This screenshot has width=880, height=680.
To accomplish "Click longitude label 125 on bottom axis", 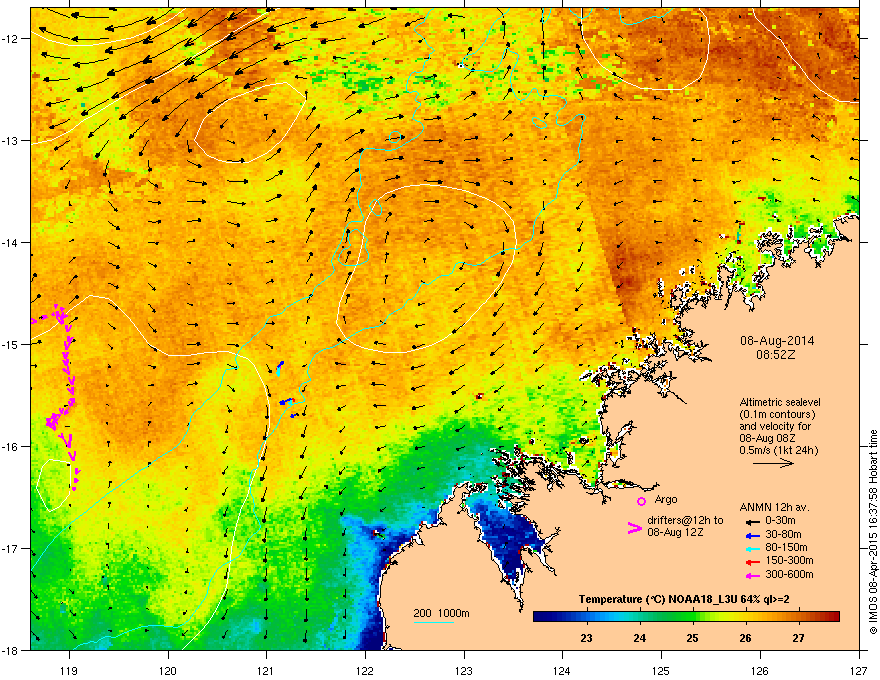I will point(661,670).
